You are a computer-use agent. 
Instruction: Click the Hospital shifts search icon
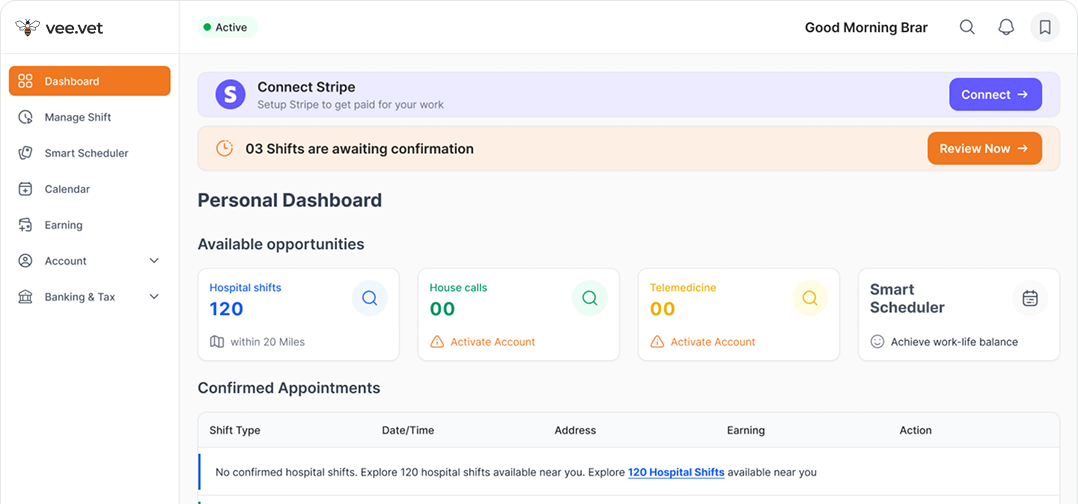pos(369,298)
